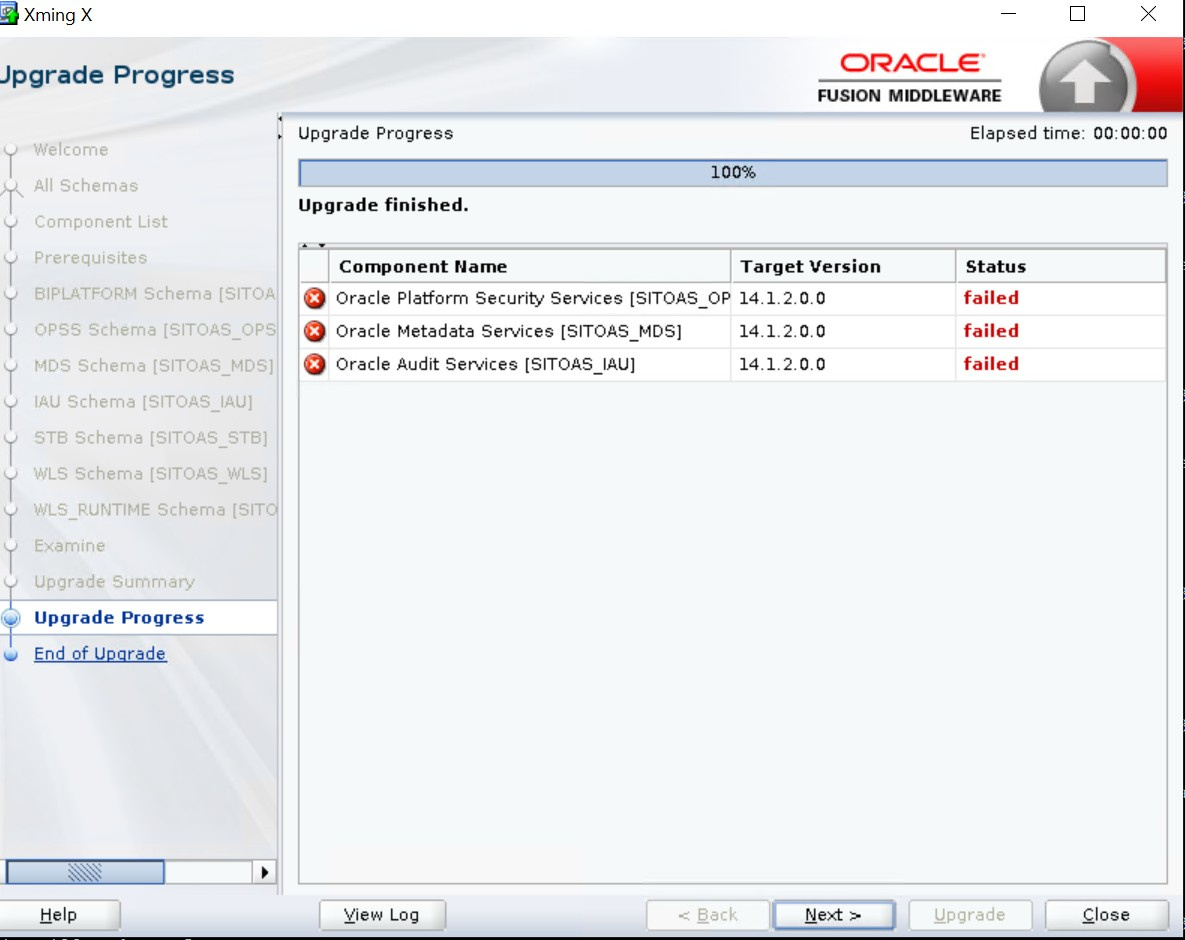Open Help
Image resolution: width=1185 pixels, height=940 pixels.
tap(59, 915)
